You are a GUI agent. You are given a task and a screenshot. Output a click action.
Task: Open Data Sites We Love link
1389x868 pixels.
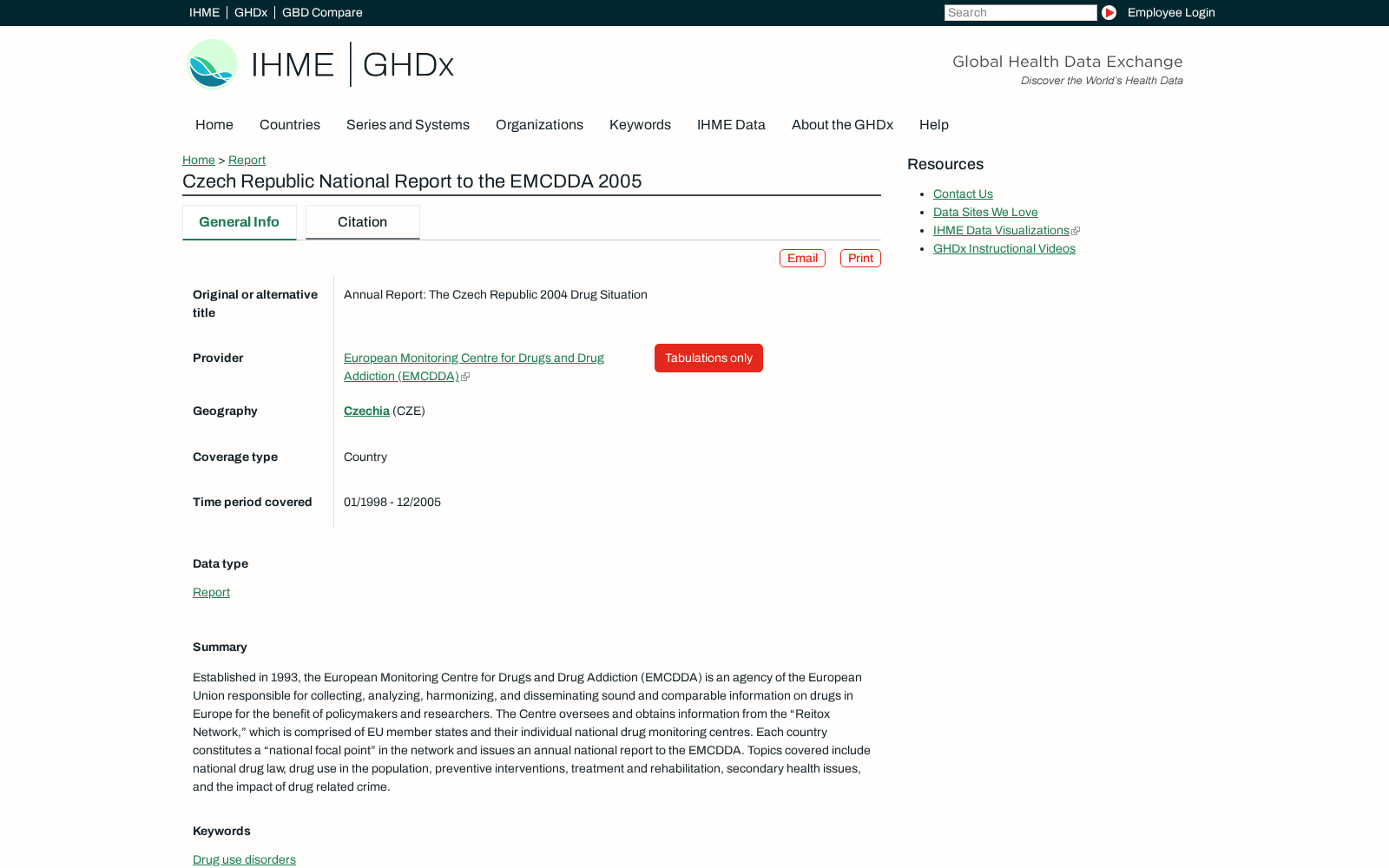click(985, 212)
